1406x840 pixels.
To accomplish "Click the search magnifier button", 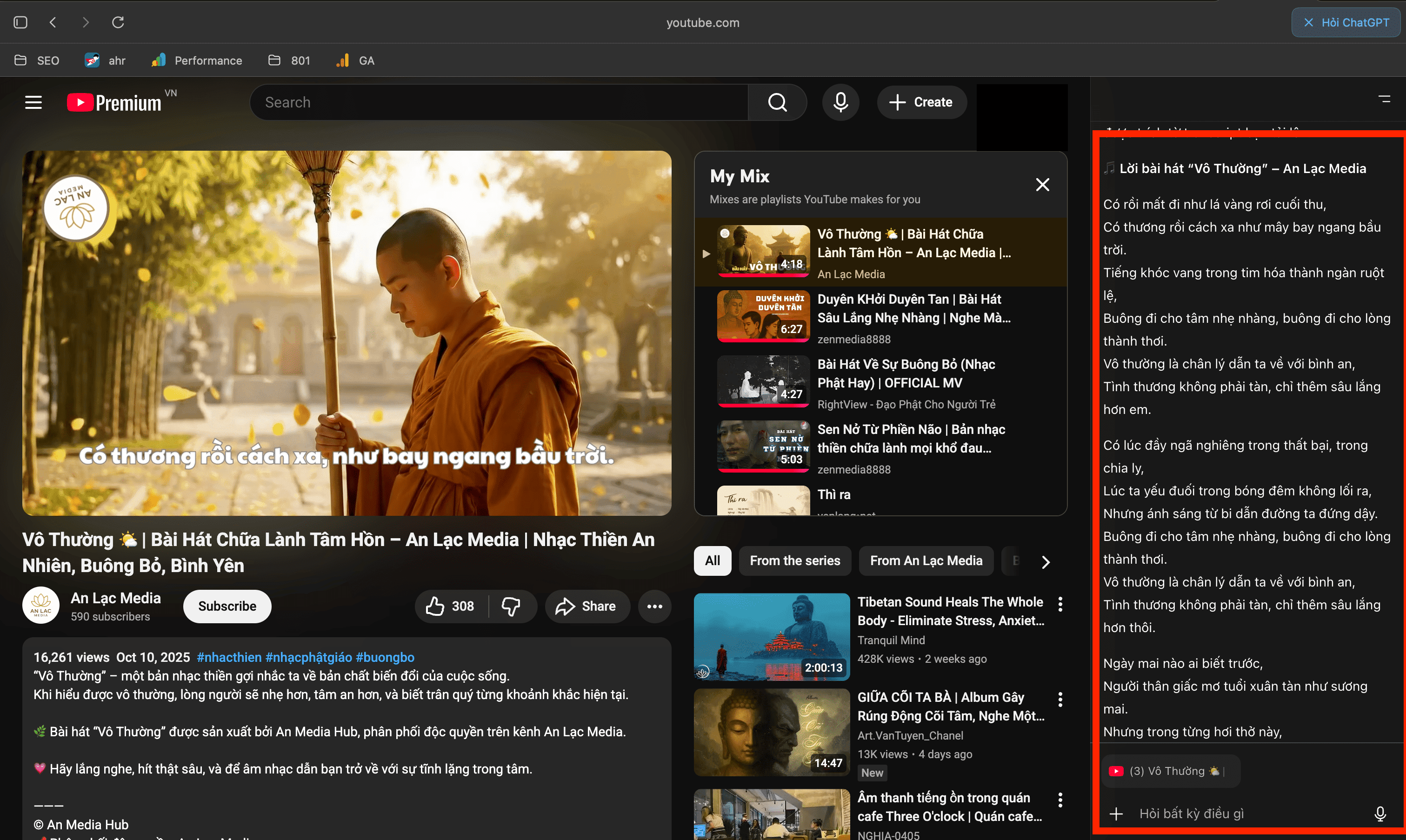I will click(x=777, y=102).
